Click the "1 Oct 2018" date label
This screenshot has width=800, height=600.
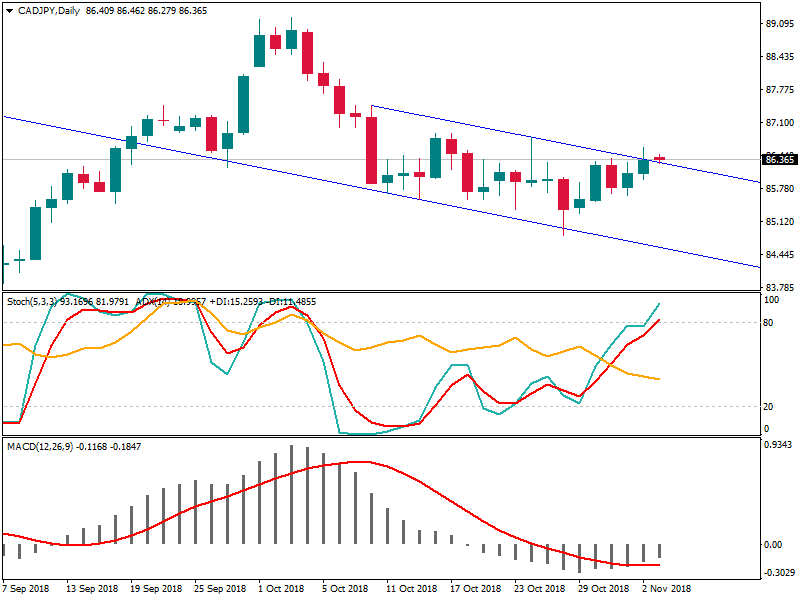(281, 589)
